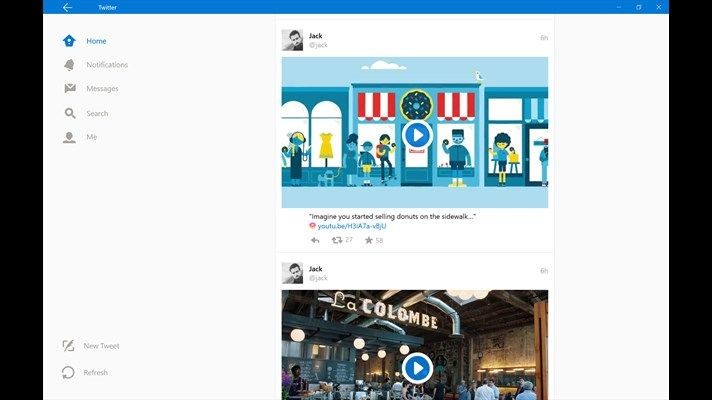Viewport: 712px width, 400px height.
Task: Click the Refresh label
Action: click(x=95, y=372)
